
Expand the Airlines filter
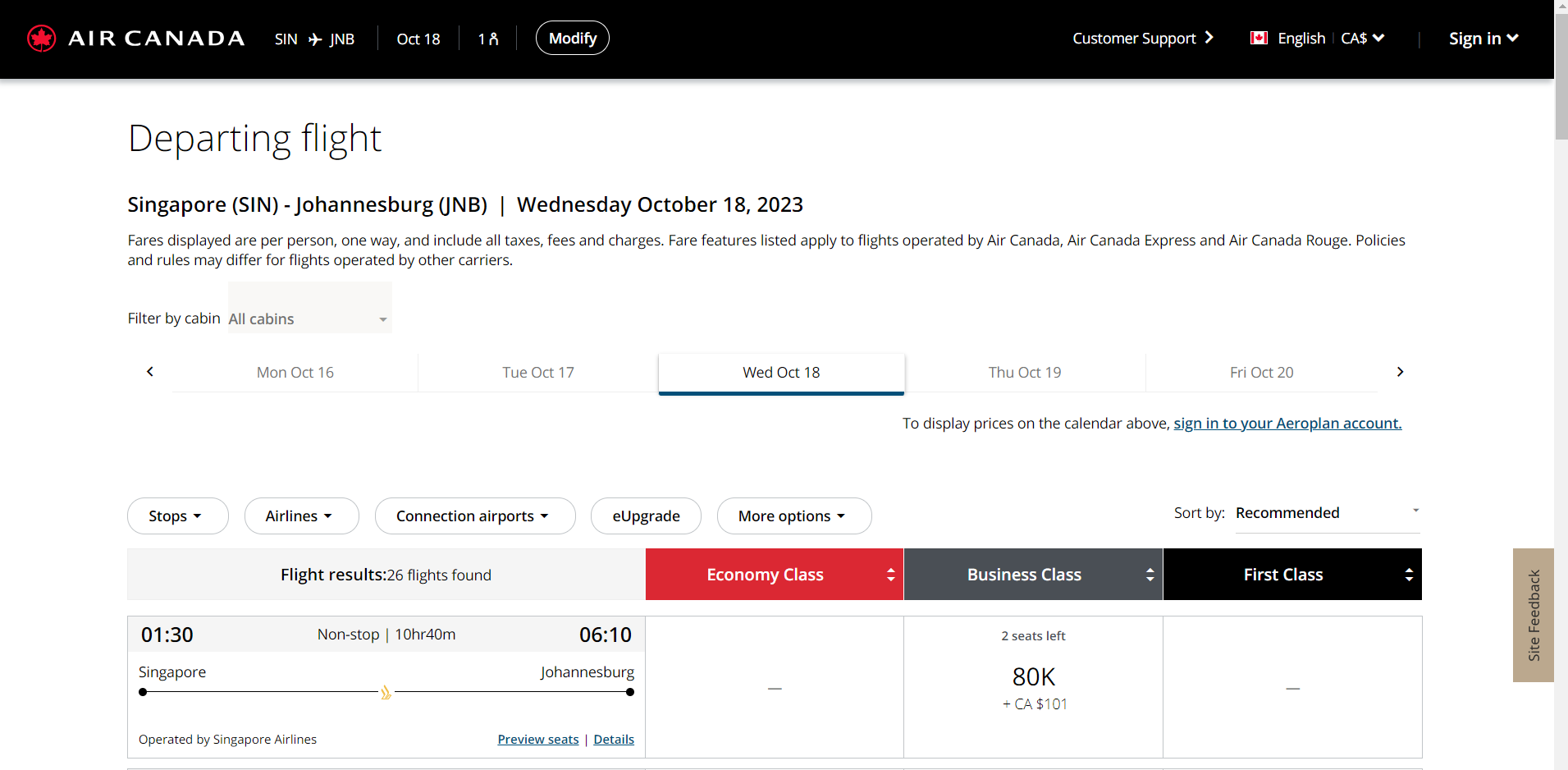(x=301, y=516)
